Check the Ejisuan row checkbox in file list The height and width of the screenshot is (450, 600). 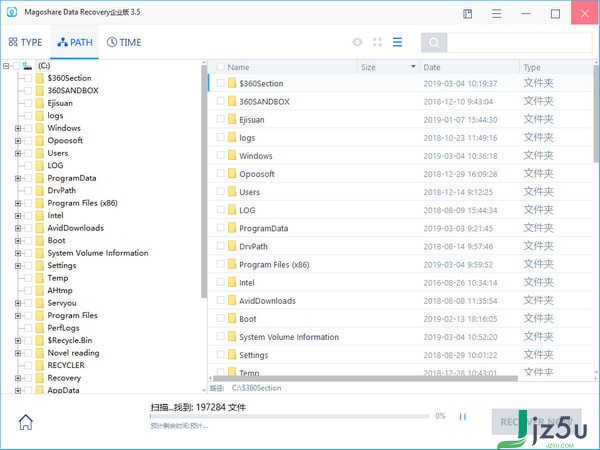[x=220, y=119]
